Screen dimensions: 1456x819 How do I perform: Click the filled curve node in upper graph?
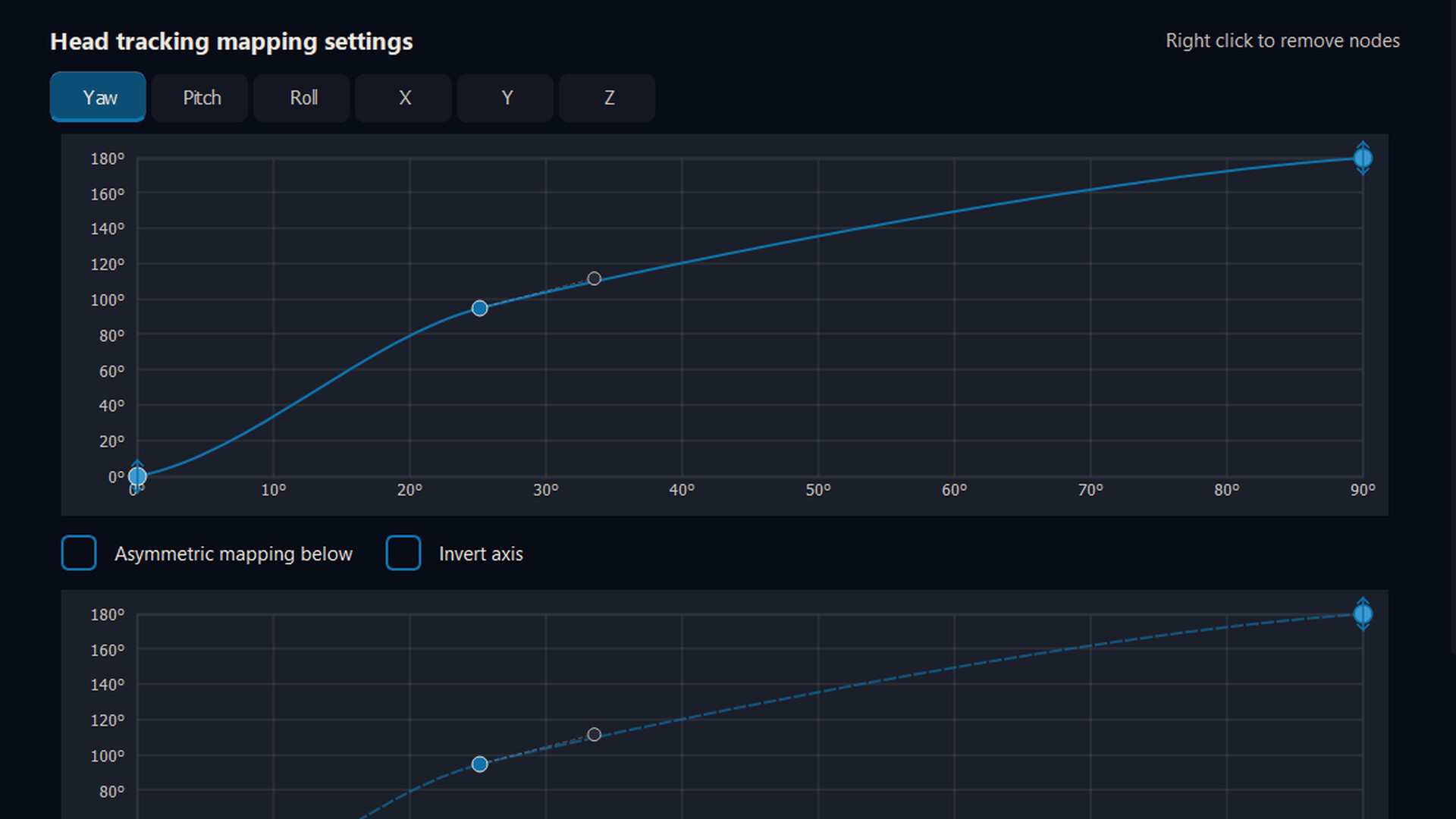479,308
